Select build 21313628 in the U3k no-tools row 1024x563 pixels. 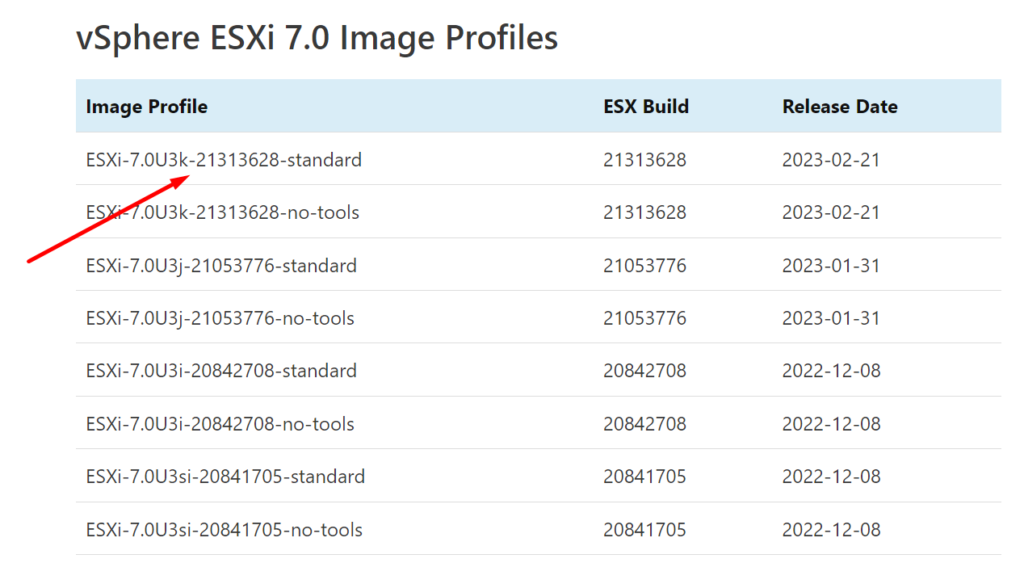[x=645, y=212]
